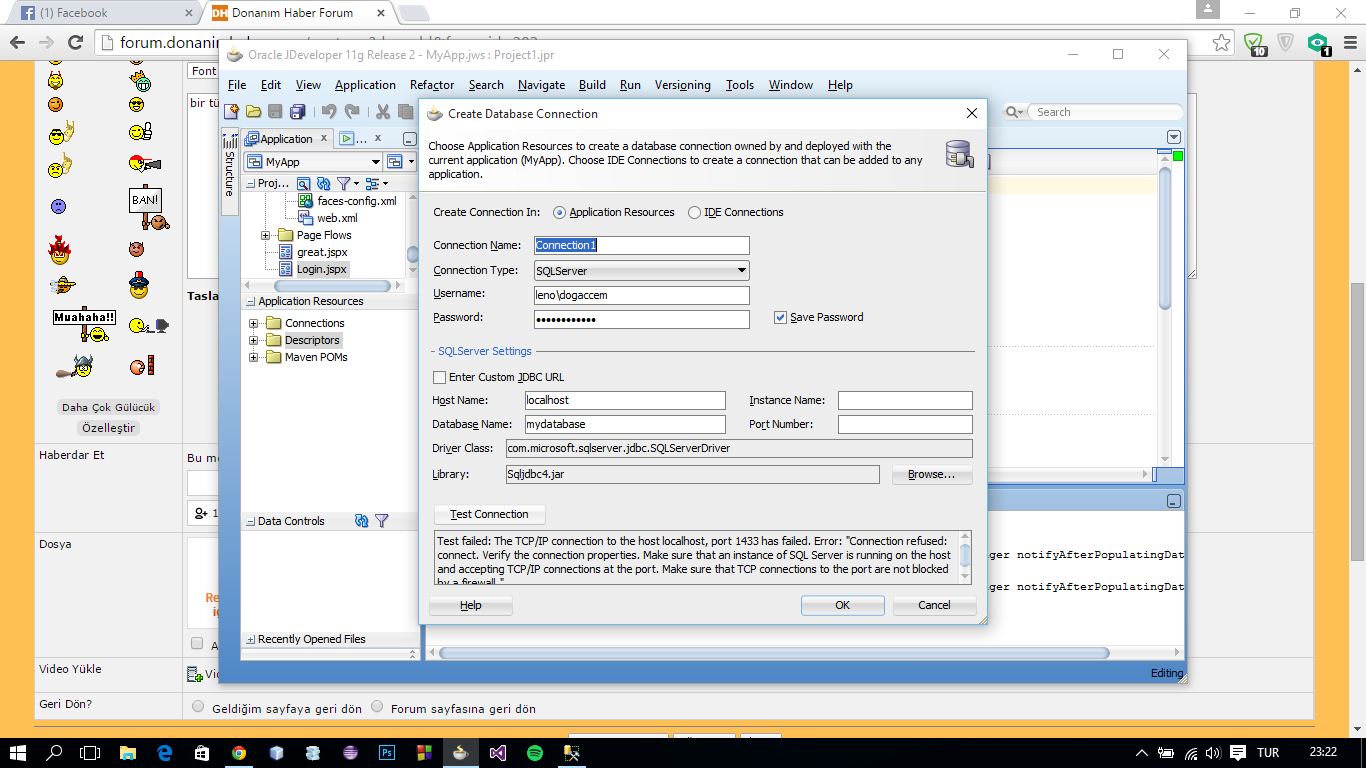
Task: Expand the Maven POMs folder
Action: click(253, 357)
